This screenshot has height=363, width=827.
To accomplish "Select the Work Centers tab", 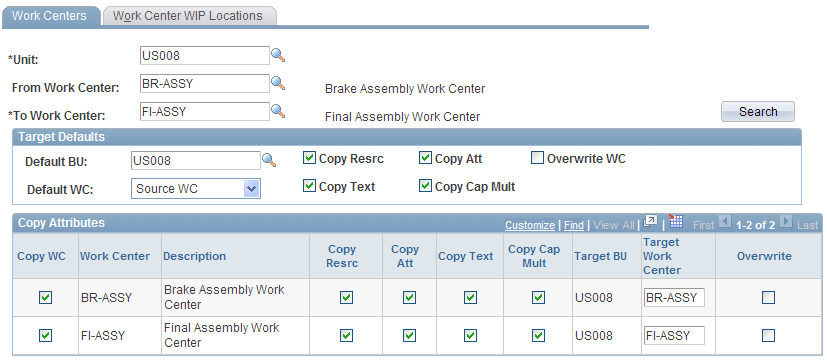I will click(50, 16).
